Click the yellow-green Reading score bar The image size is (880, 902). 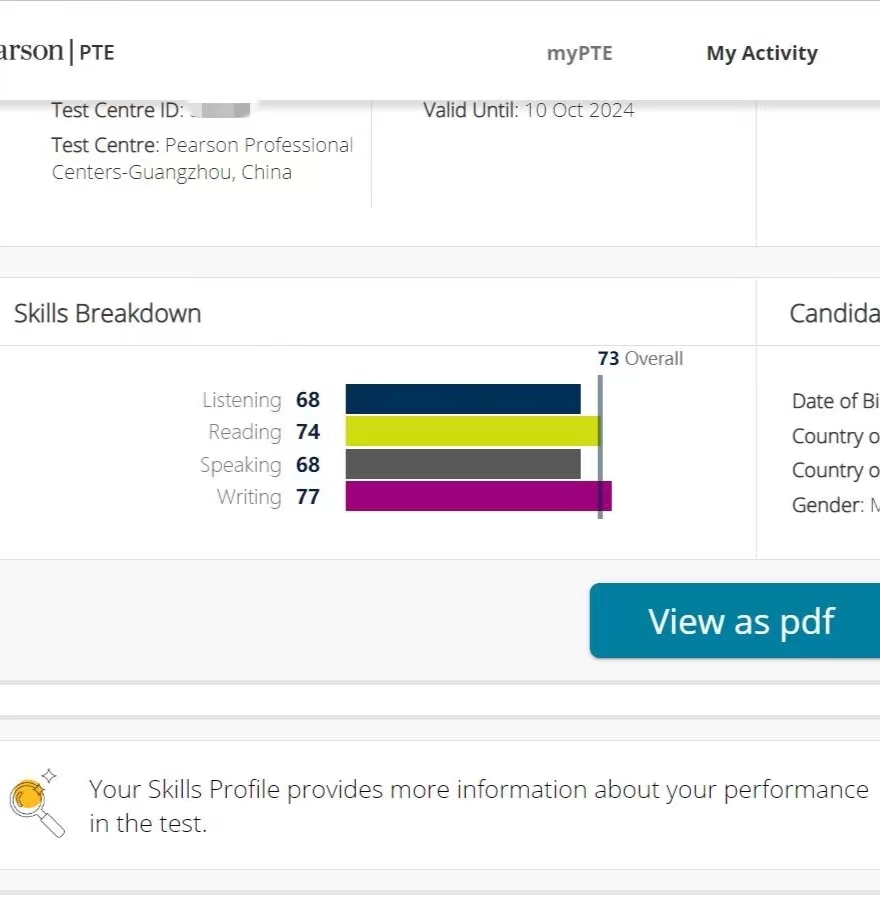[x=472, y=431]
